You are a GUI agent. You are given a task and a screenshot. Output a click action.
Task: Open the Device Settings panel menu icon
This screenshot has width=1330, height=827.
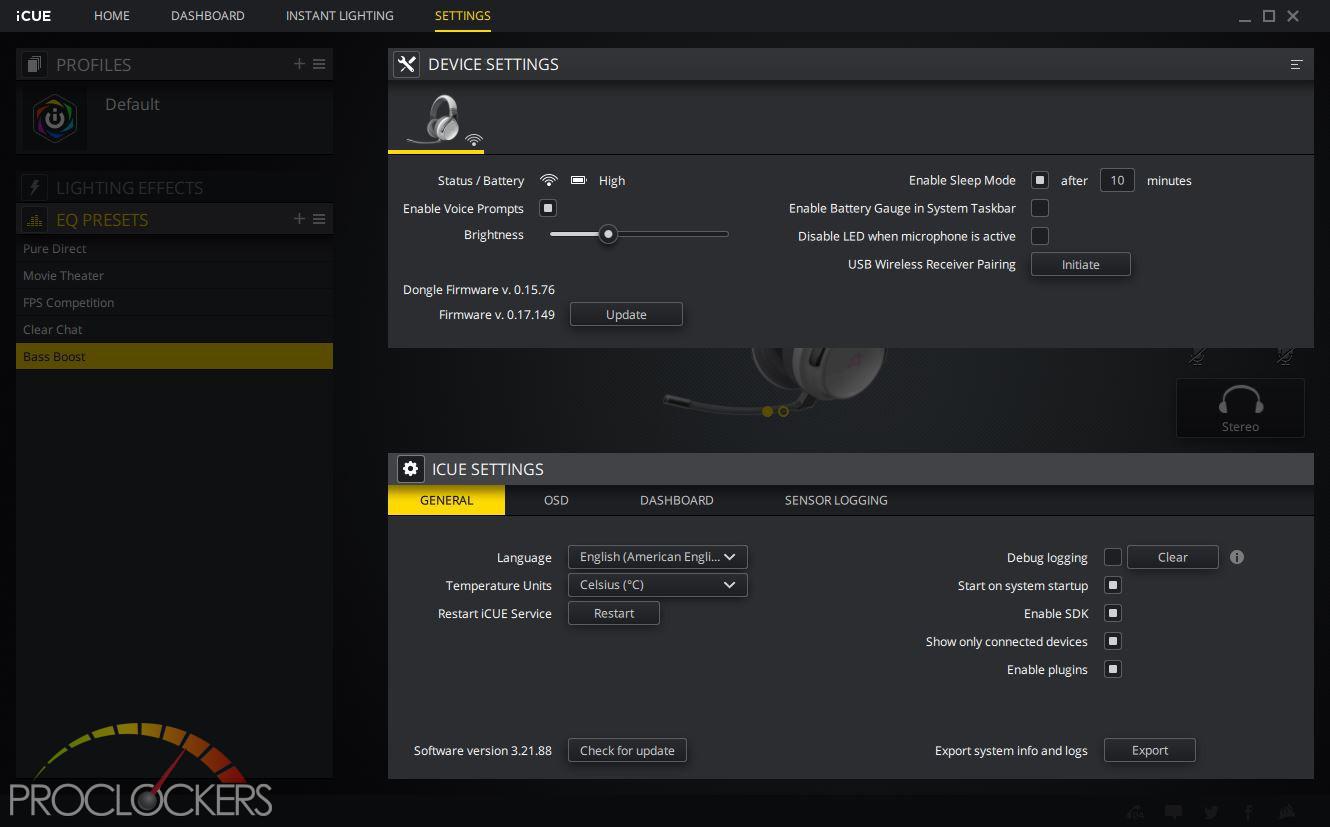click(1296, 64)
